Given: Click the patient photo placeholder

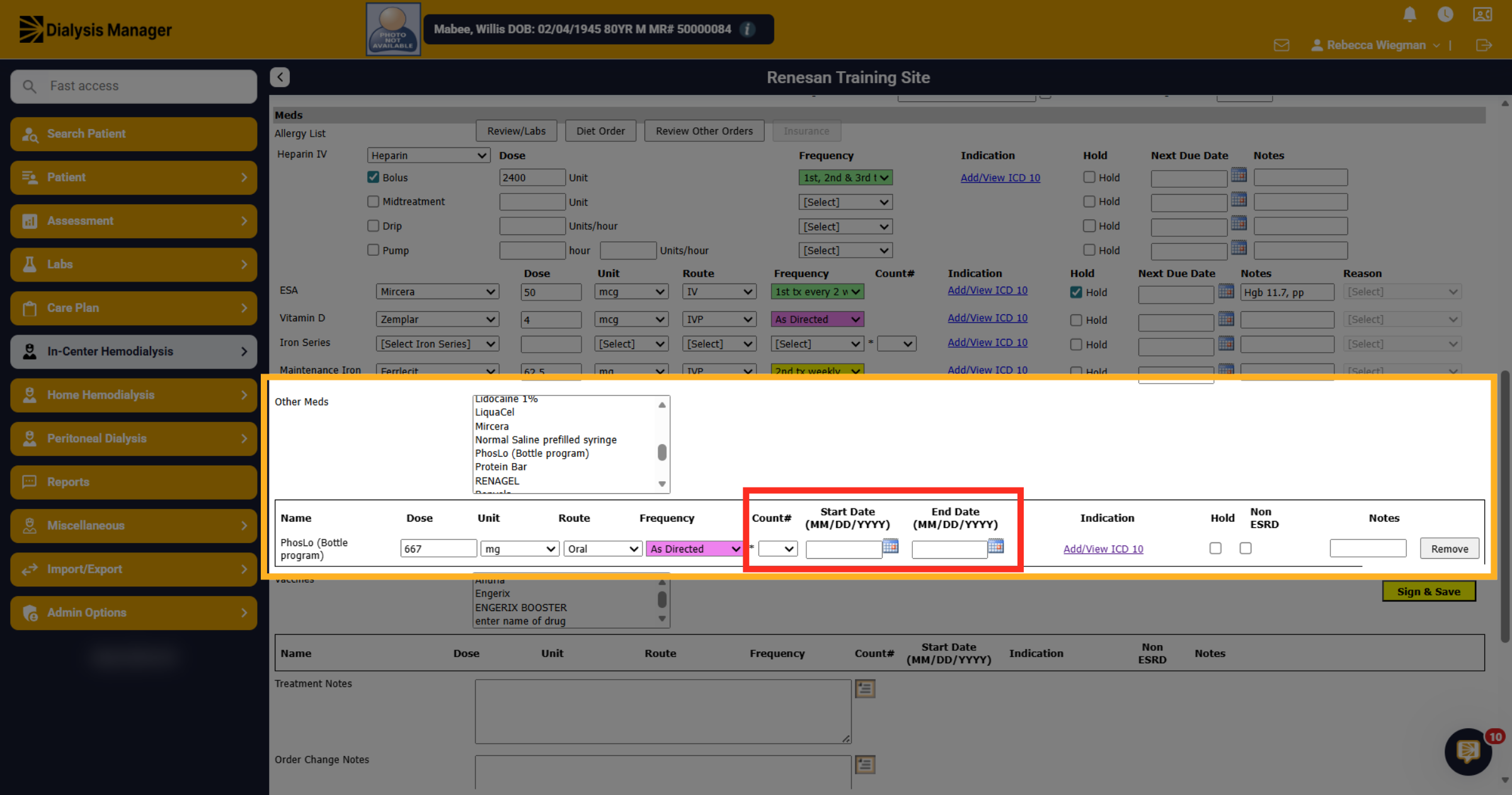Looking at the screenshot, I should click(393, 30).
